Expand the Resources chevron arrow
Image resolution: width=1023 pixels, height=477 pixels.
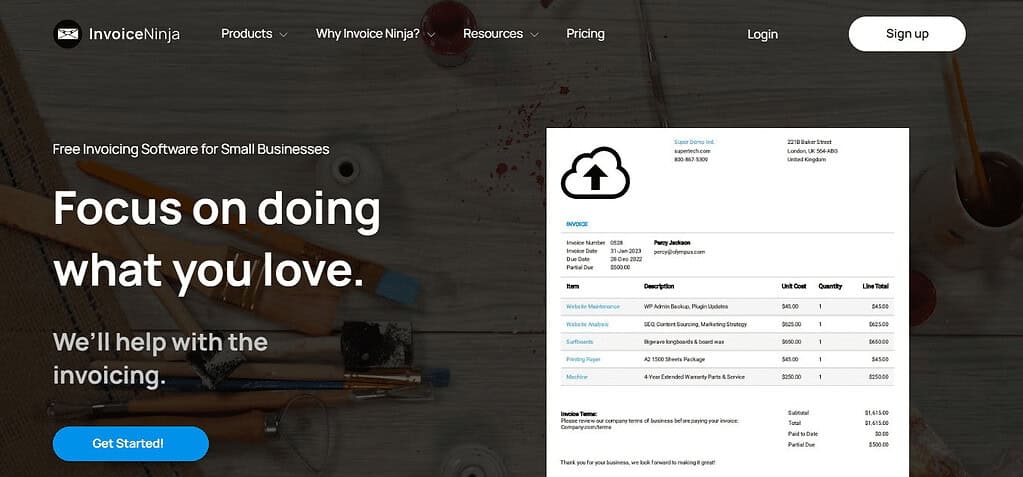pyautogui.click(x=534, y=35)
